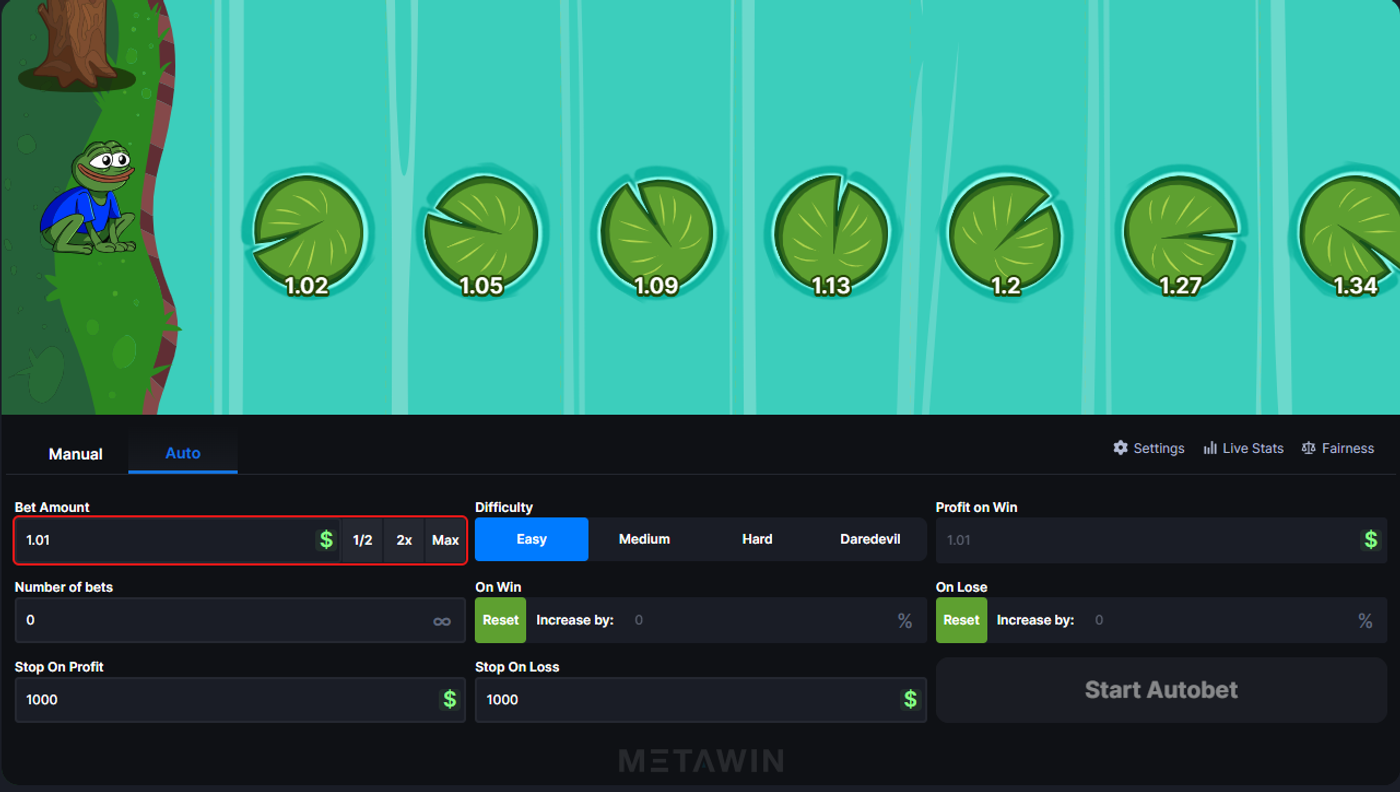1400x792 pixels.
Task: Select the 1.02 lily pad
Action: pos(308,232)
